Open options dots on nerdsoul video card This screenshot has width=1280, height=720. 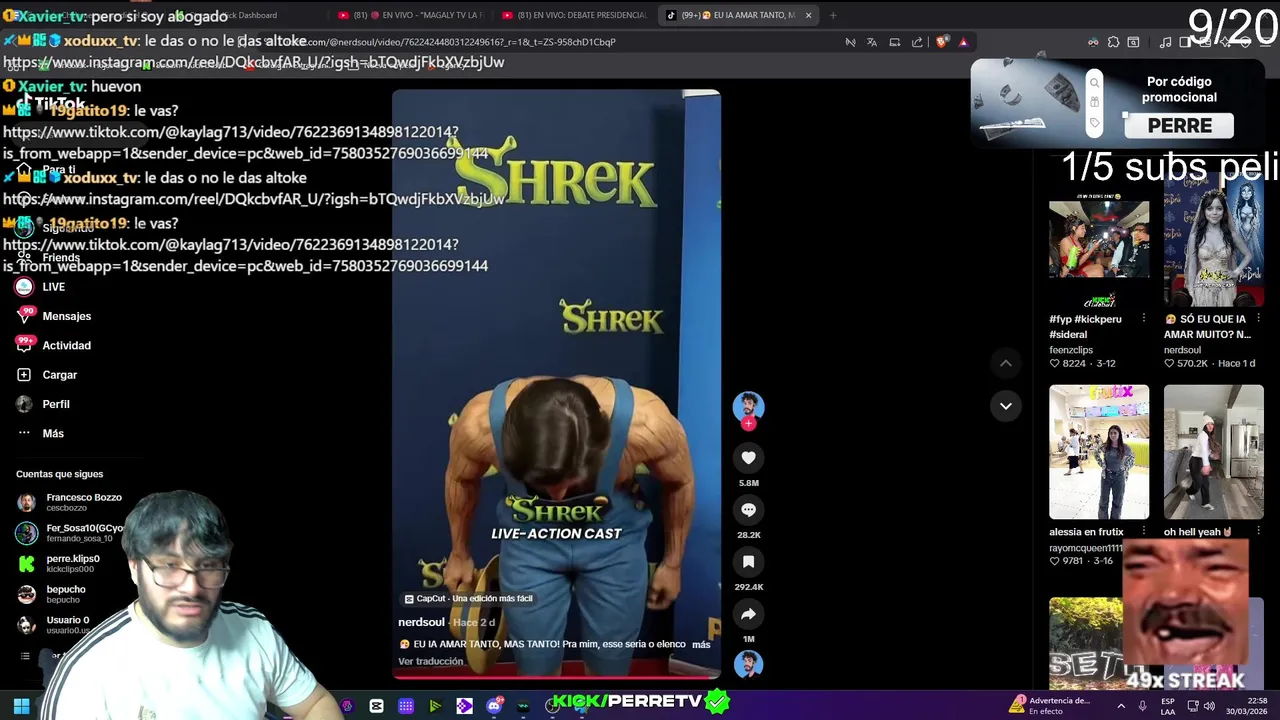tap(1258, 318)
